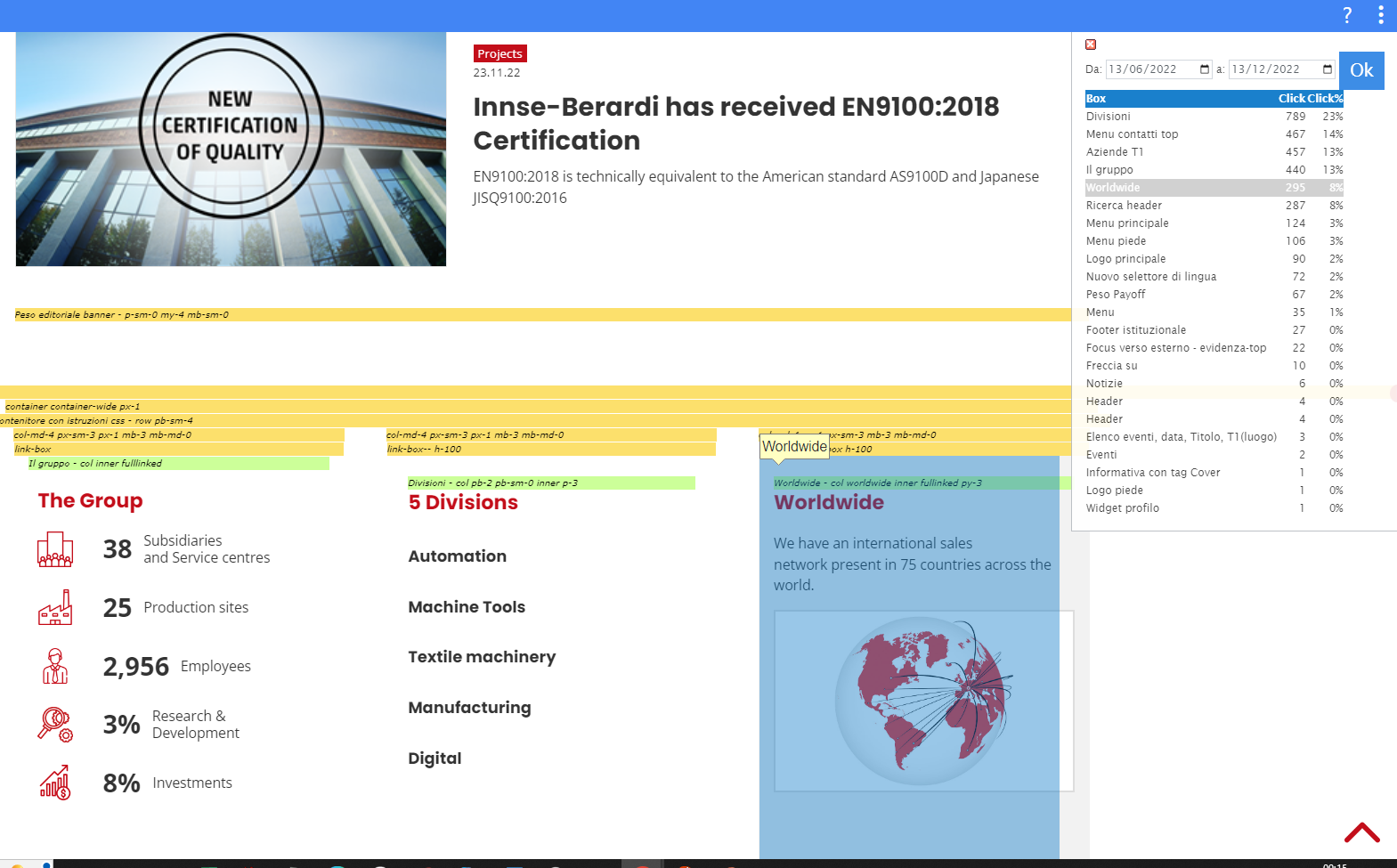Open the 5 Divisions heading link
Screen dimensions: 1397x868
click(x=463, y=503)
